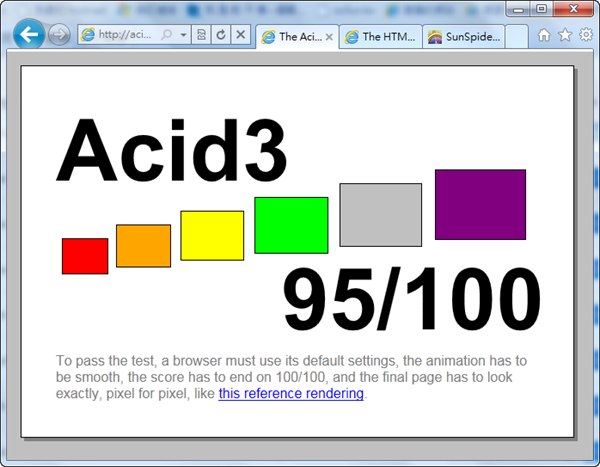Open a new blank tab
This screenshot has width=600, height=467.
click(x=517, y=37)
